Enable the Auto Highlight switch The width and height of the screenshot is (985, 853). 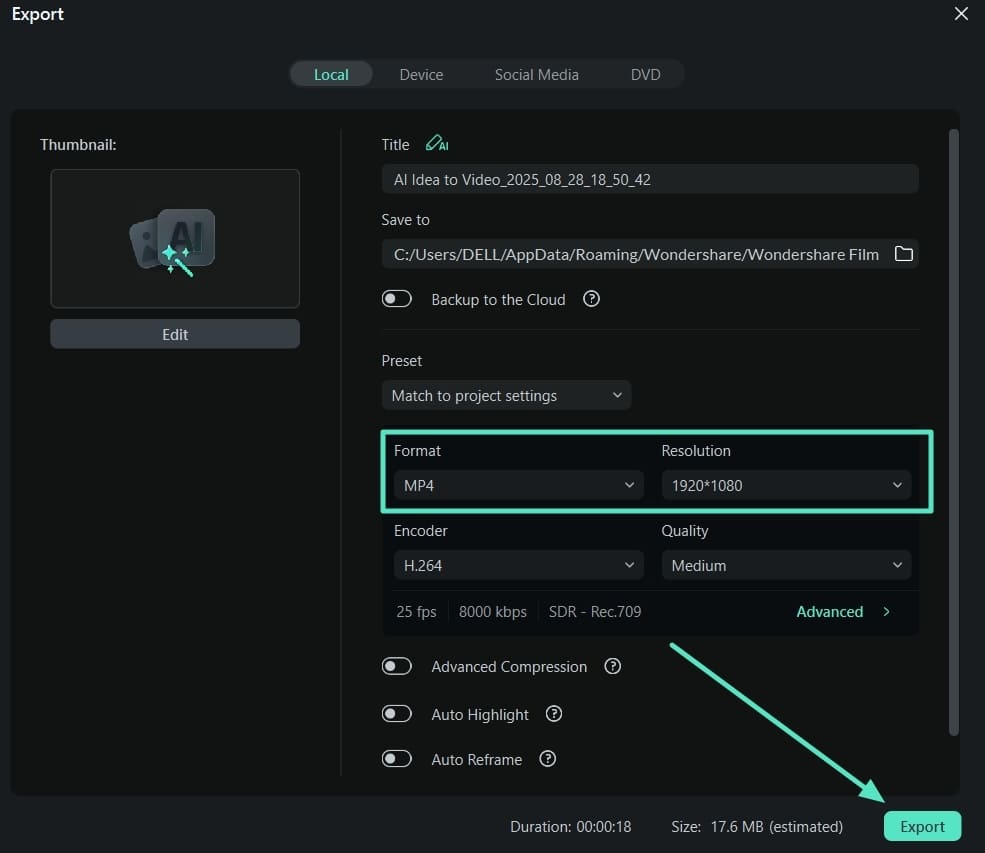click(x=396, y=714)
